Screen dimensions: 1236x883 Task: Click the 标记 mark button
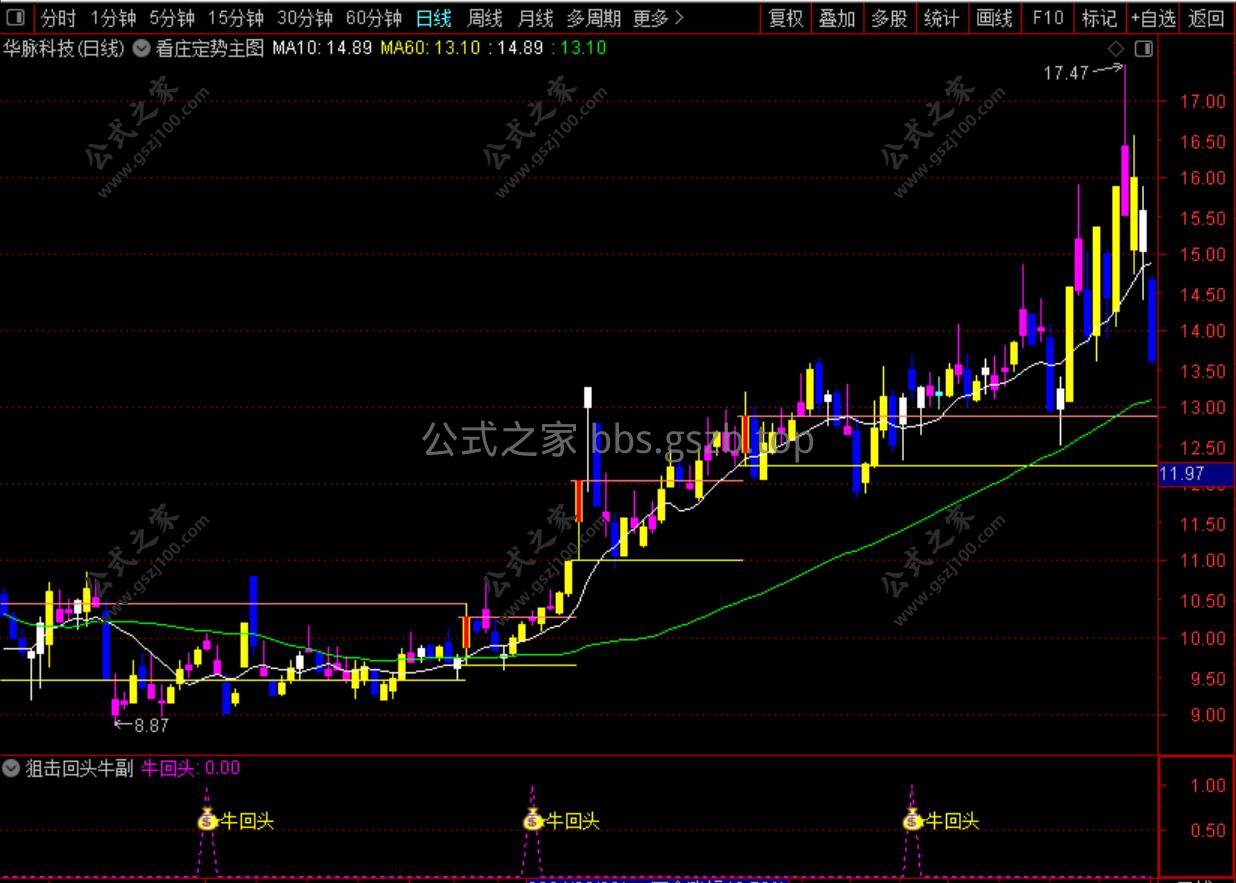pos(1099,18)
